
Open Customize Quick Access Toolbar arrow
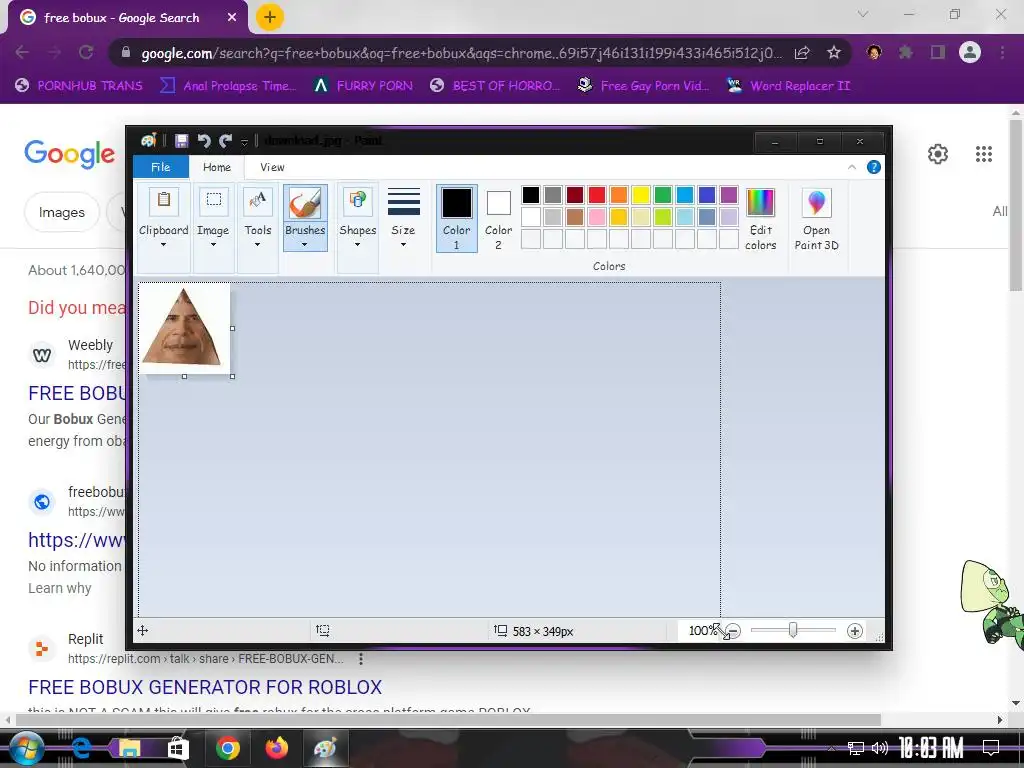[x=244, y=141]
